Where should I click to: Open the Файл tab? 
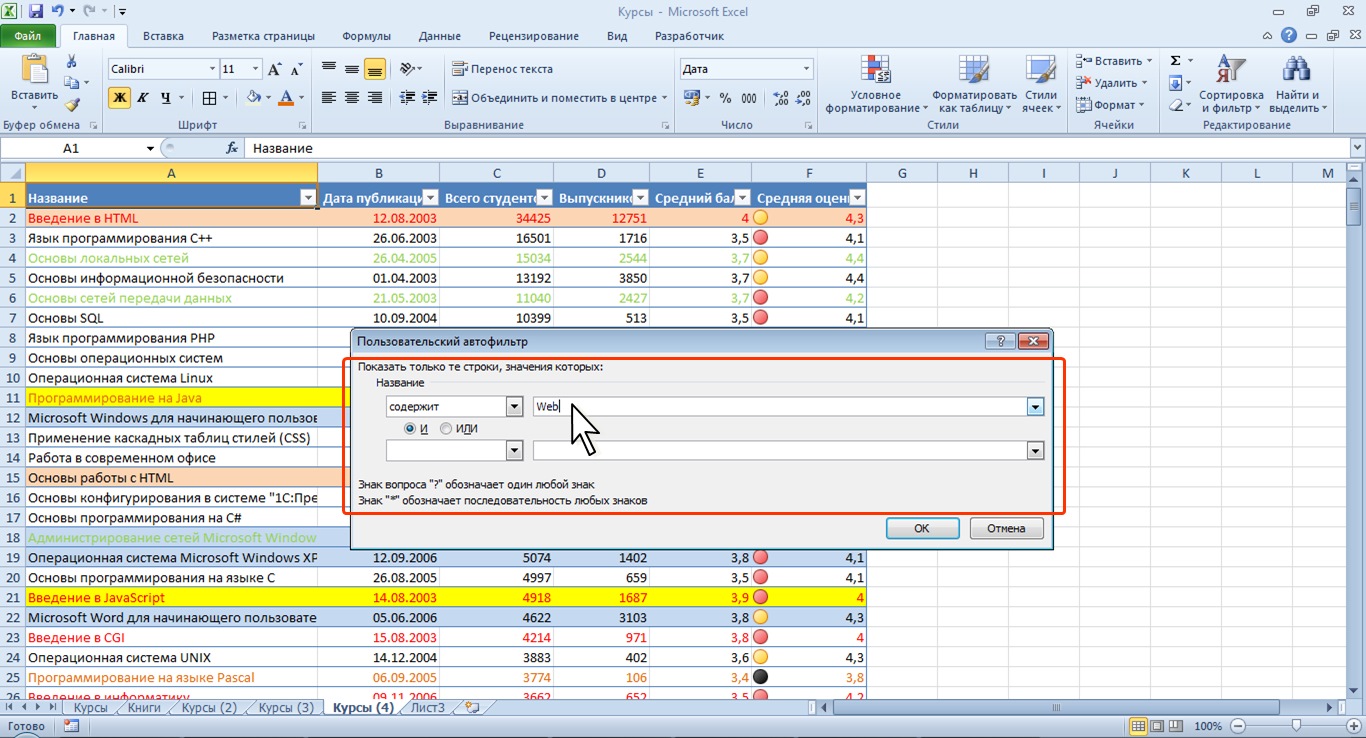coord(28,36)
